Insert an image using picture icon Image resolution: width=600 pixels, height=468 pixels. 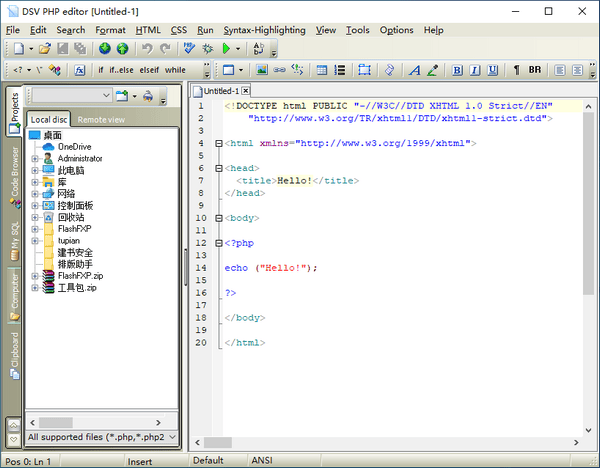point(261,70)
